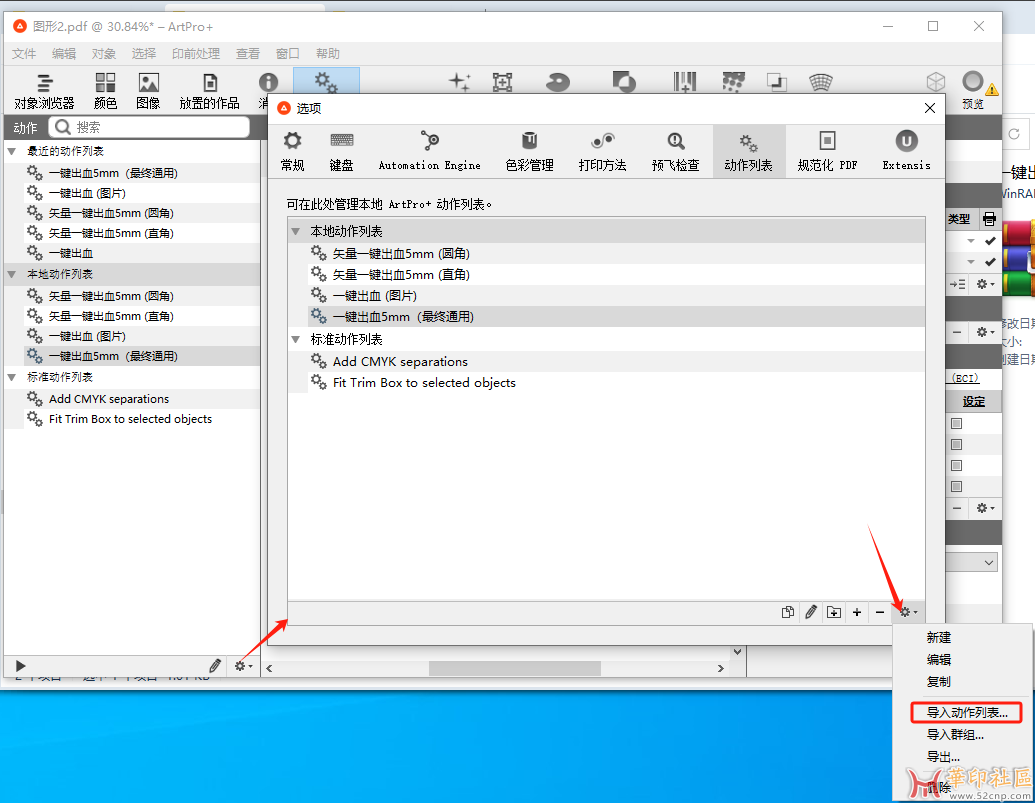Viewport: 1035px width, 803px height.
Task: Select Add CMYK separations in Actions panel
Action: 141,399
